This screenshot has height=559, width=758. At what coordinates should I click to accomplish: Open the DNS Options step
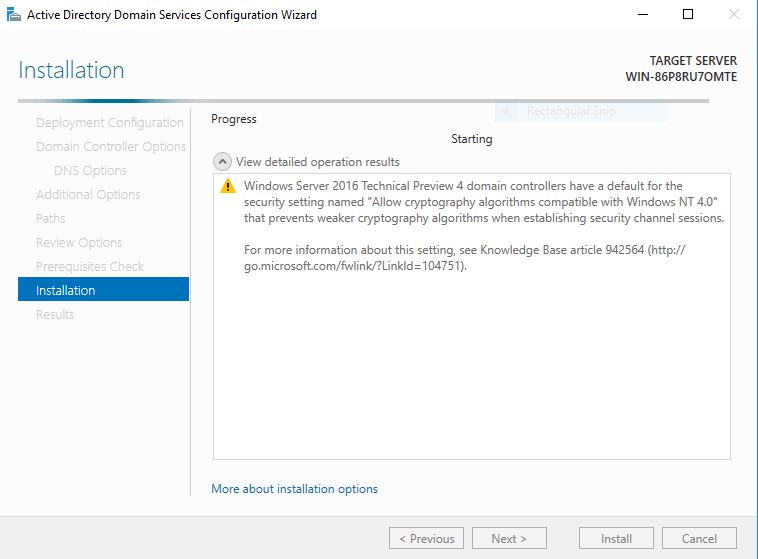coord(90,171)
